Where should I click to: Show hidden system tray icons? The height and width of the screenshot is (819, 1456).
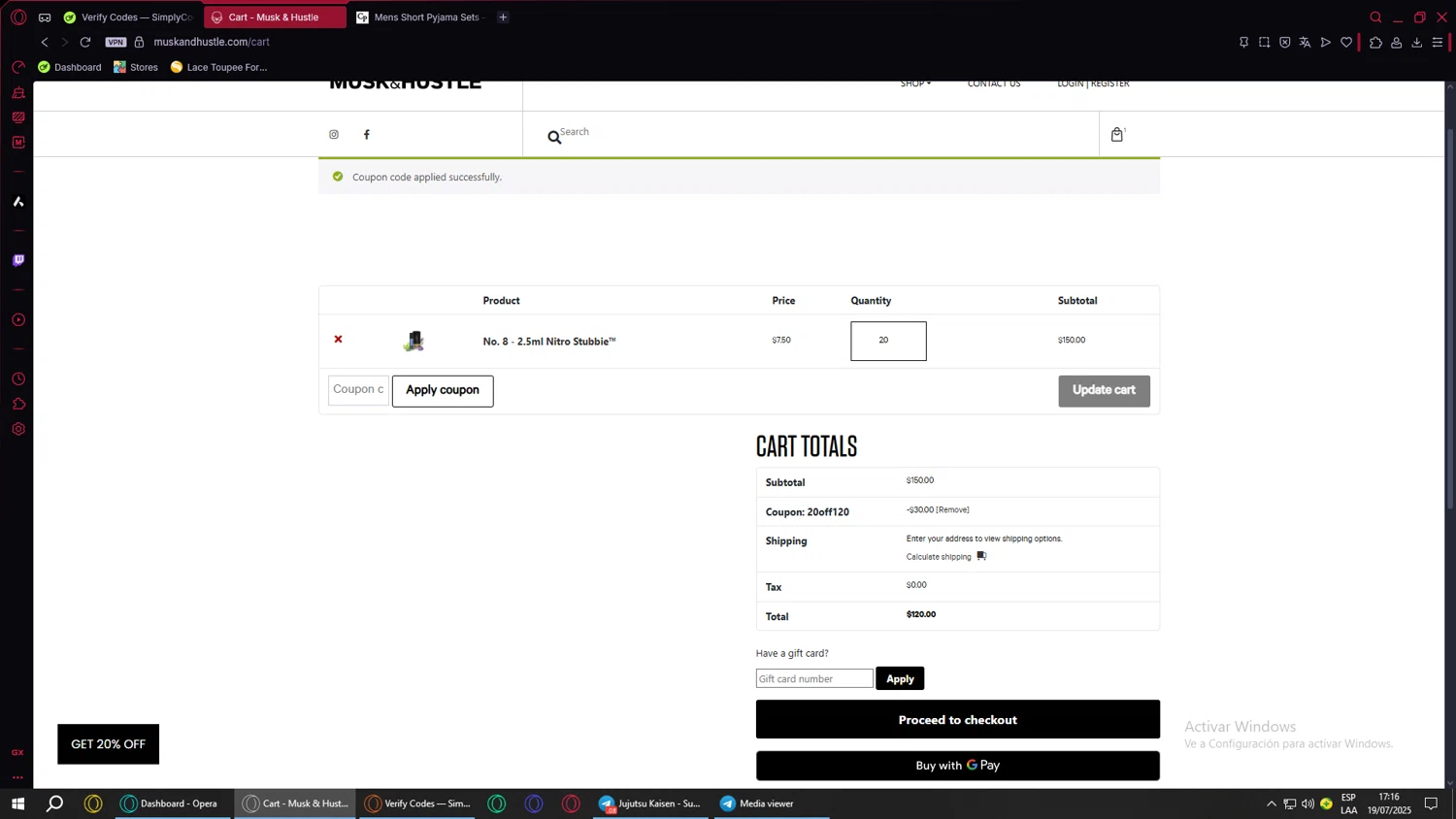(1271, 803)
